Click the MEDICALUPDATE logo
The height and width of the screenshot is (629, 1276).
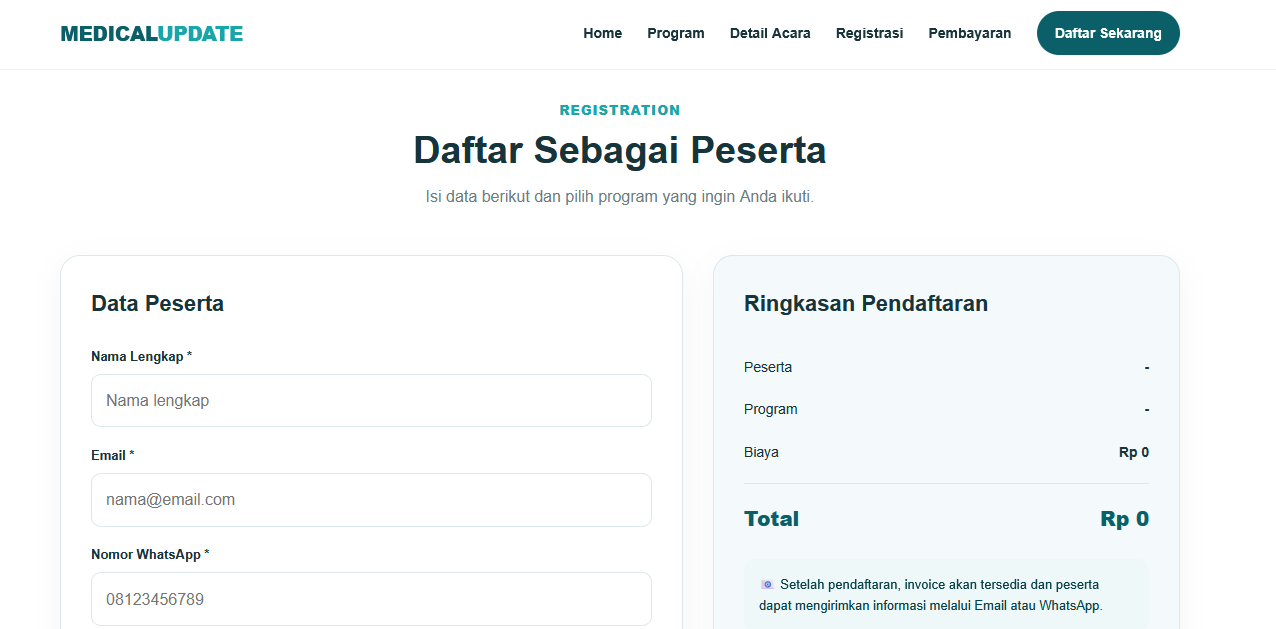pyautogui.click(x=152, y=34)
